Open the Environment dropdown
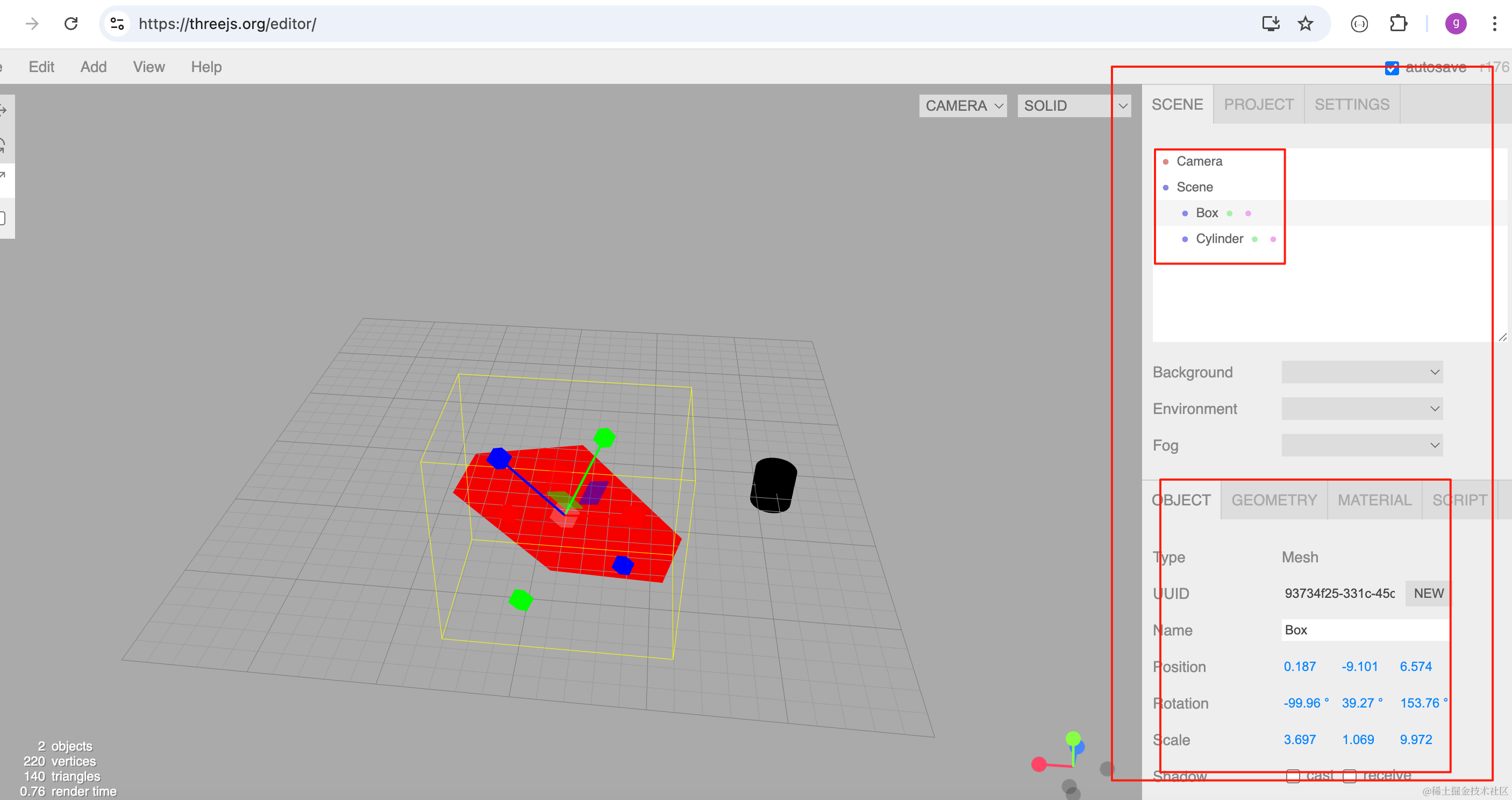Image resolution: width=1512 pixels, height=800 pixels. [1362, 409]
